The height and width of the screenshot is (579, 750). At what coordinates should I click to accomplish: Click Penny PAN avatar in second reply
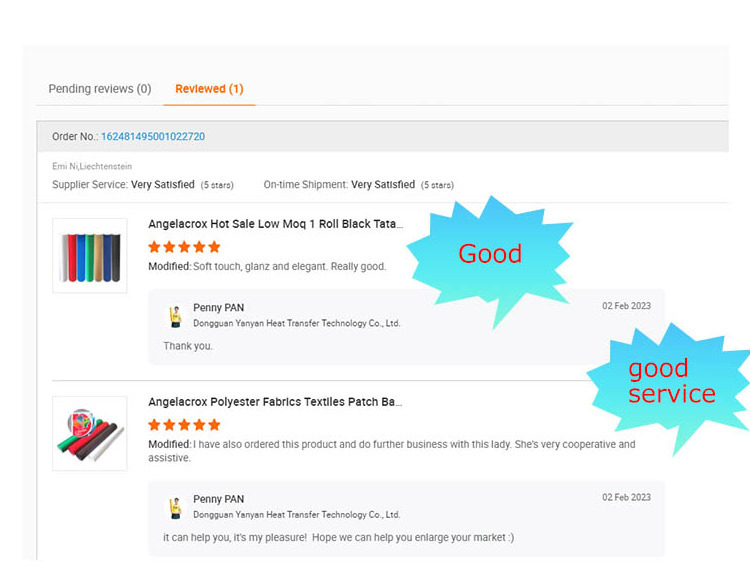176,507
